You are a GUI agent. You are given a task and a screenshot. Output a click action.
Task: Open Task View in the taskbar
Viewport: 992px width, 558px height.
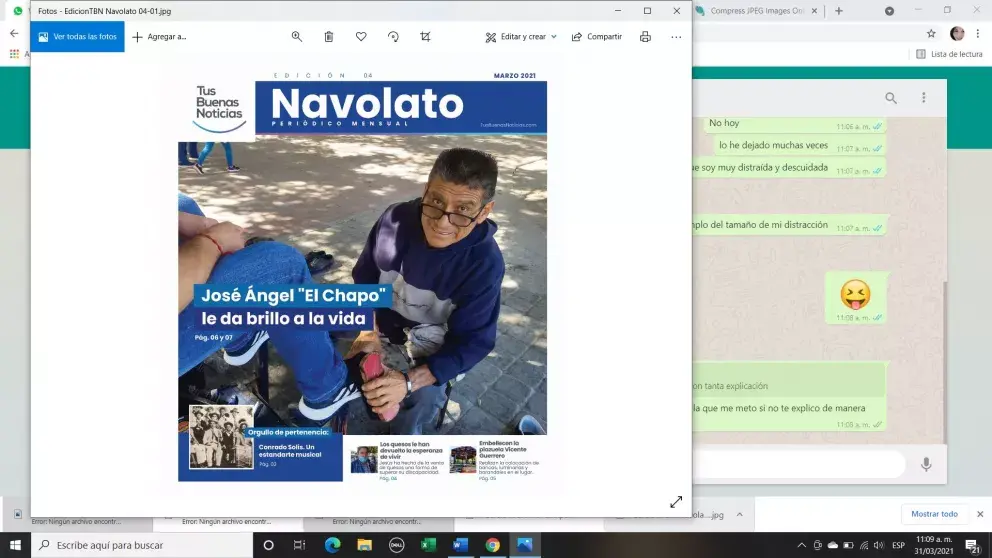(299, 545)
